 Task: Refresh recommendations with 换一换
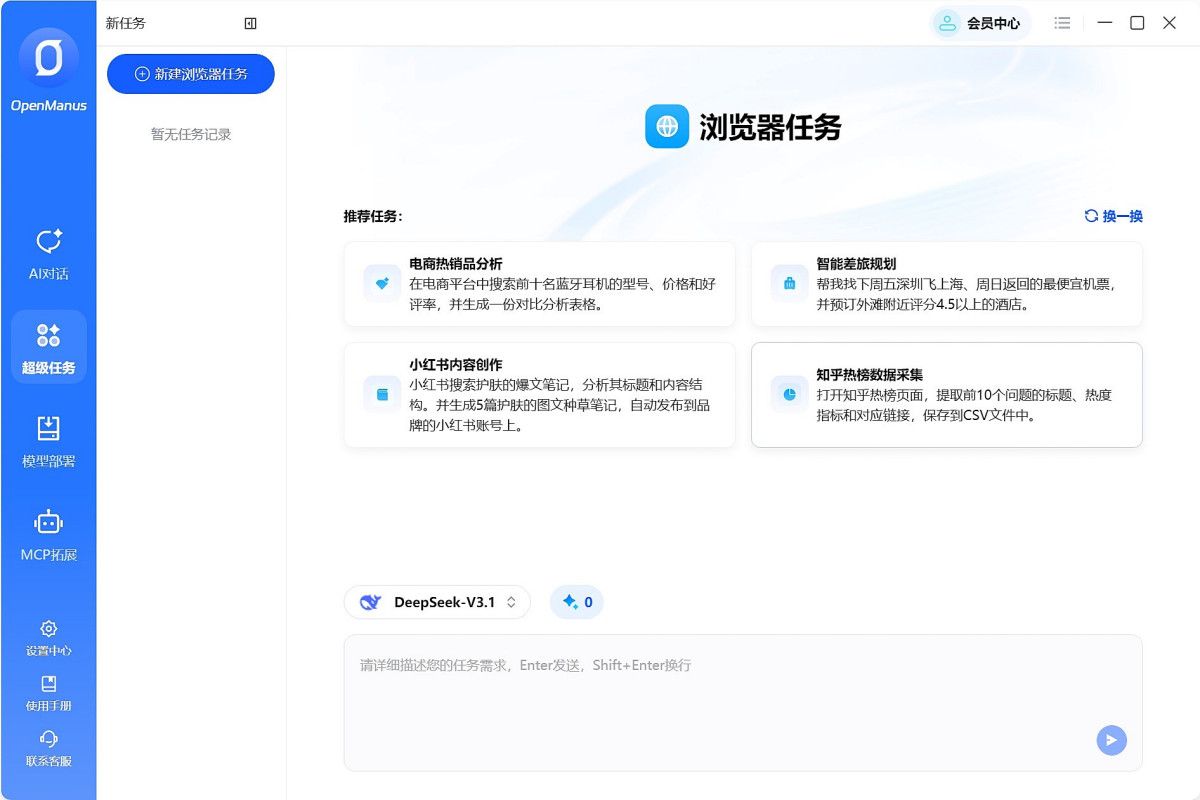pos(1113,216)
